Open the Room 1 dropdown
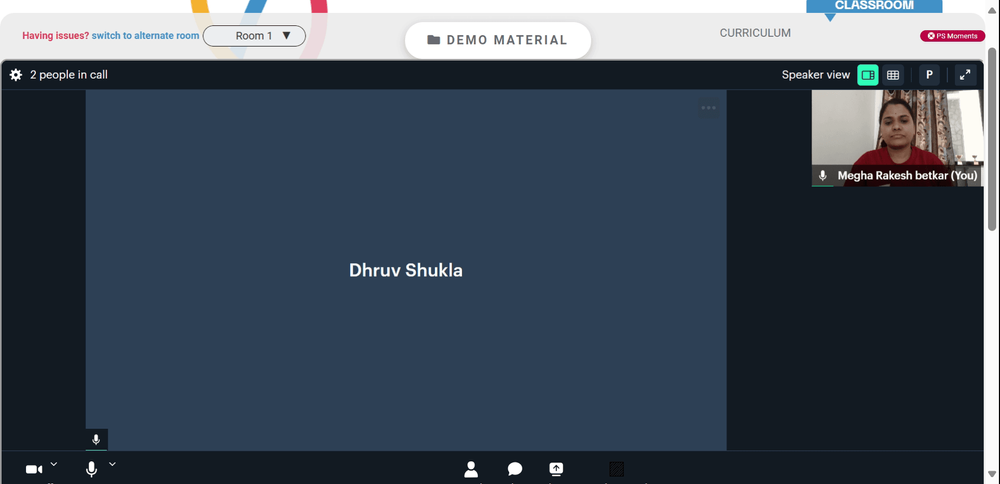The height and width of the screenshot is (484, 1000). [254, 36]
